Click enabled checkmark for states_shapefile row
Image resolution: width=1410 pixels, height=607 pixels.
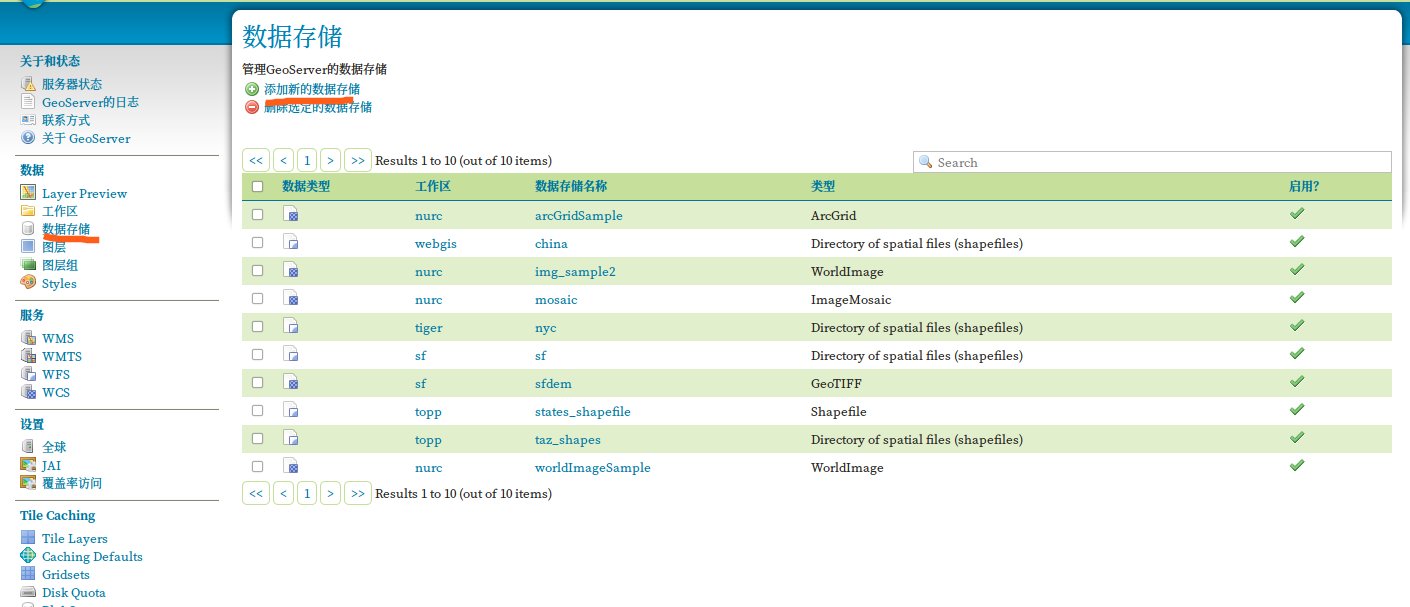click(1297, 409)
